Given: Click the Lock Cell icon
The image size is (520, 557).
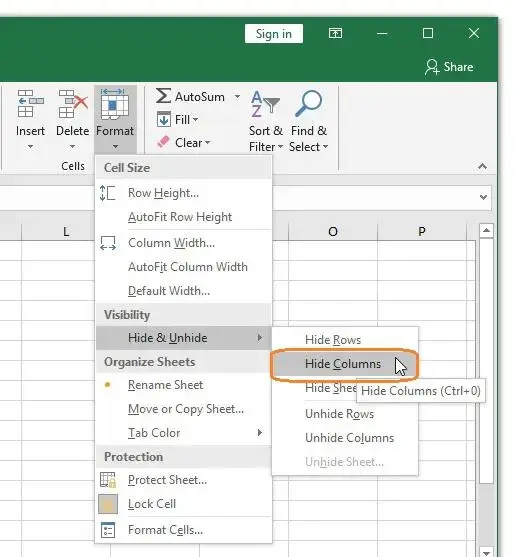Looking at the screenshot, I should tap(108, 504).
